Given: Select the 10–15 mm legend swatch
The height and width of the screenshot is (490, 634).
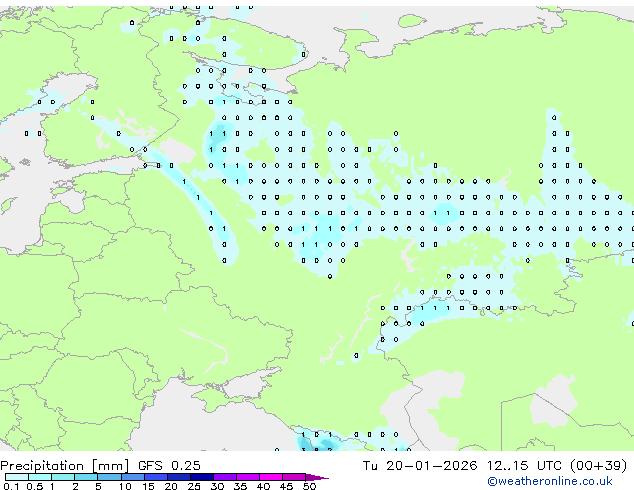Looking at the screenshot, I should 133,477.
